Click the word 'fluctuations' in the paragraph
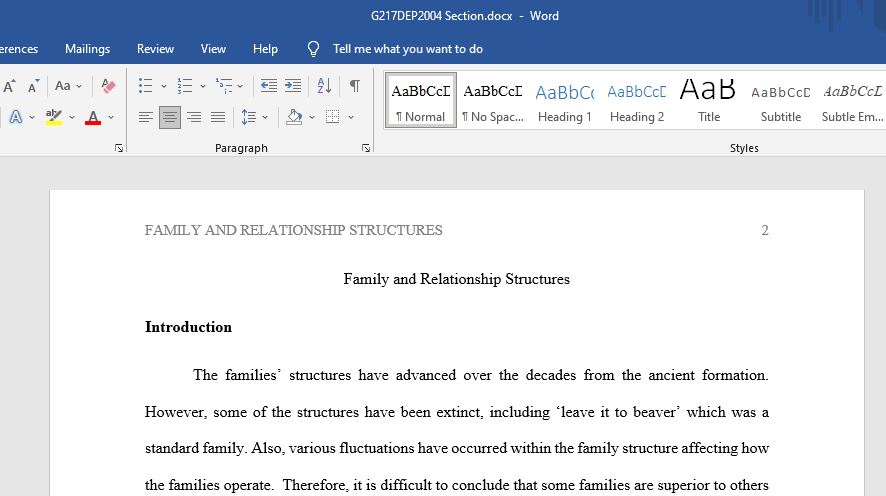The width and height of the screenshot is (886, 496). point(376,448)
